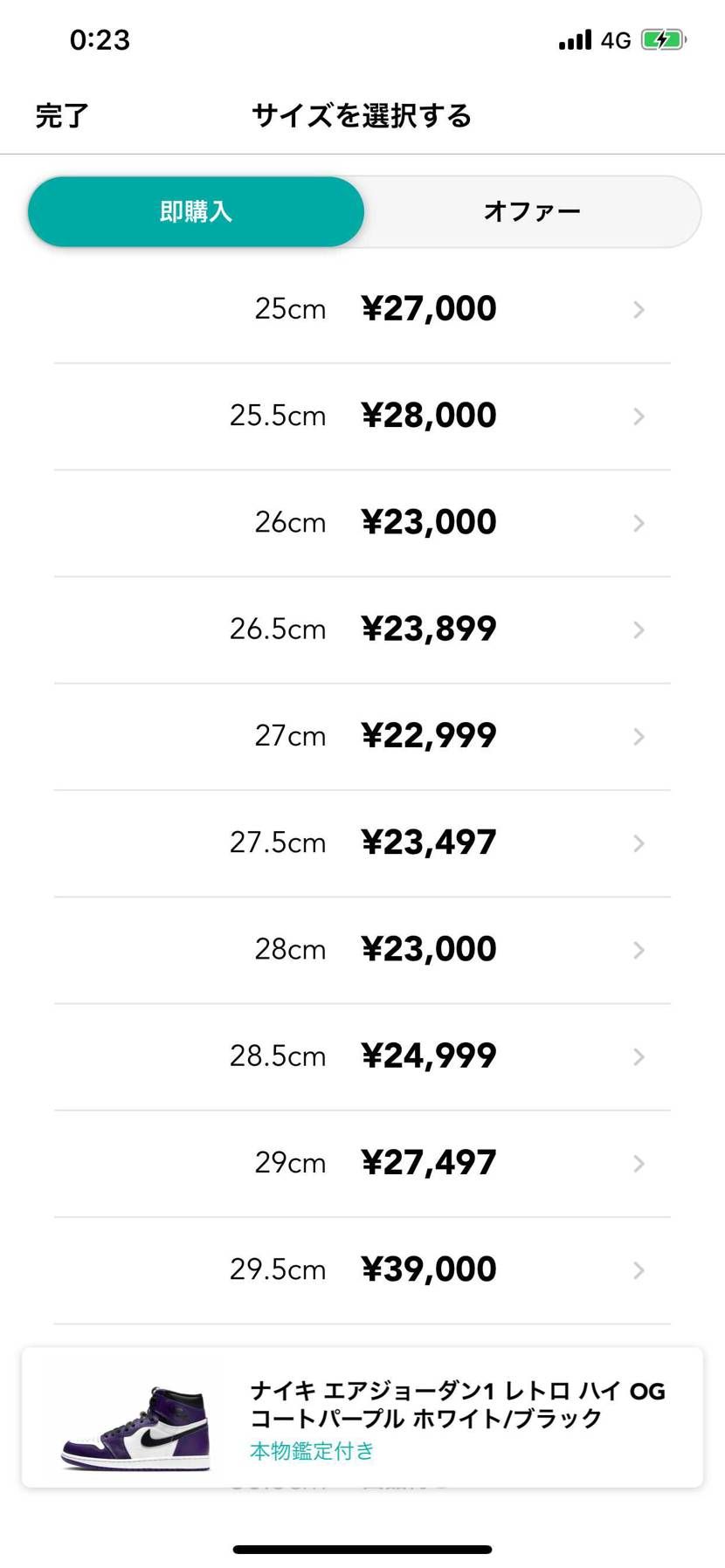Viewport: 725px width, 1568px height.
Task: Open the chevron for 28cm size
Action: tap(639, 950)
